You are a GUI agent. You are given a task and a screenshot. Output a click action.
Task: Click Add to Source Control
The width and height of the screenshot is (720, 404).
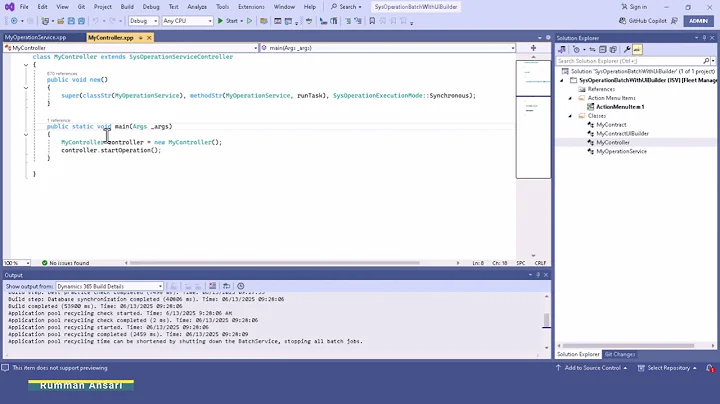[x=591, y=368]
